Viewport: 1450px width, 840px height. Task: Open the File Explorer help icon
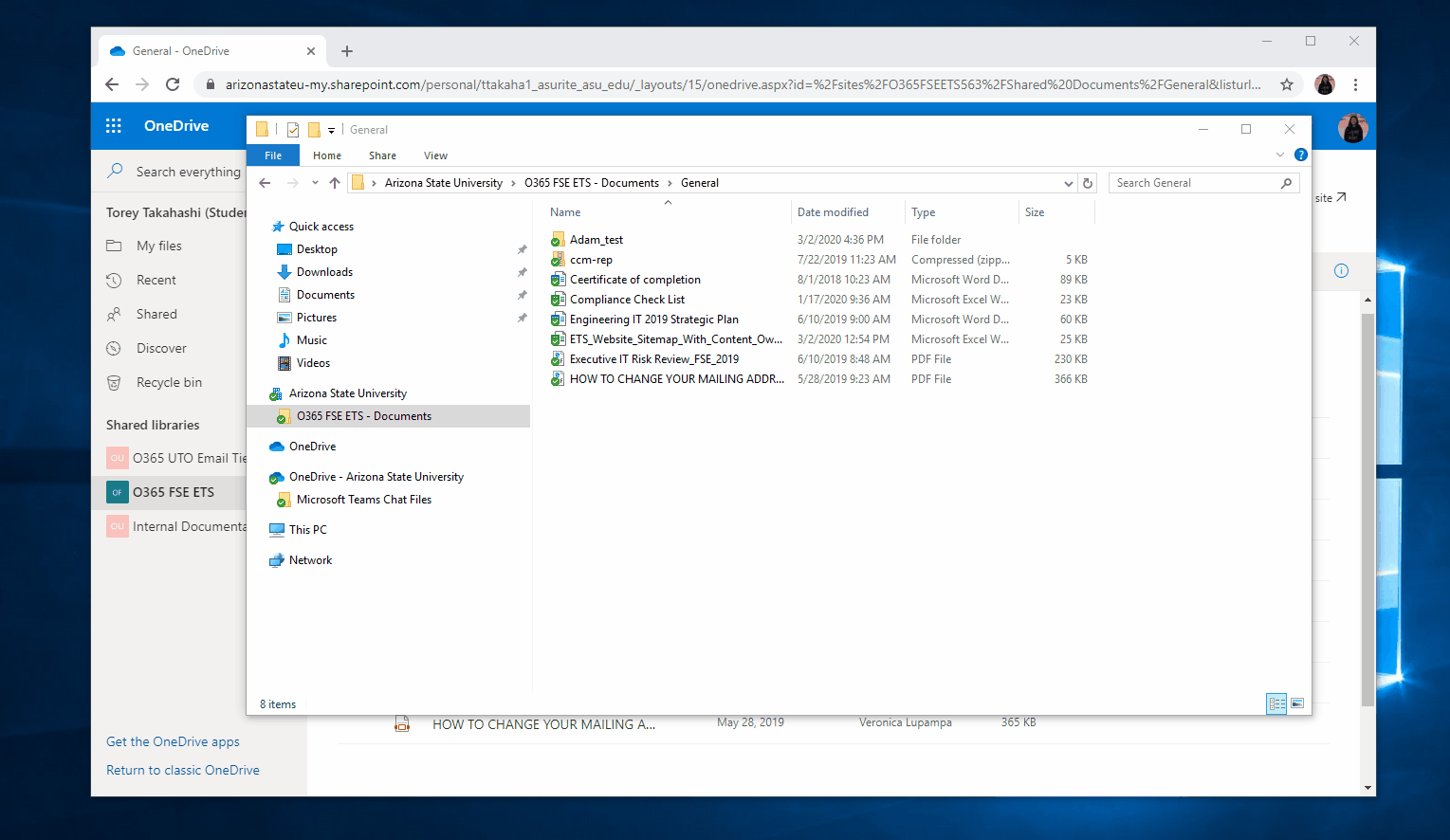tap(1301, 155)
